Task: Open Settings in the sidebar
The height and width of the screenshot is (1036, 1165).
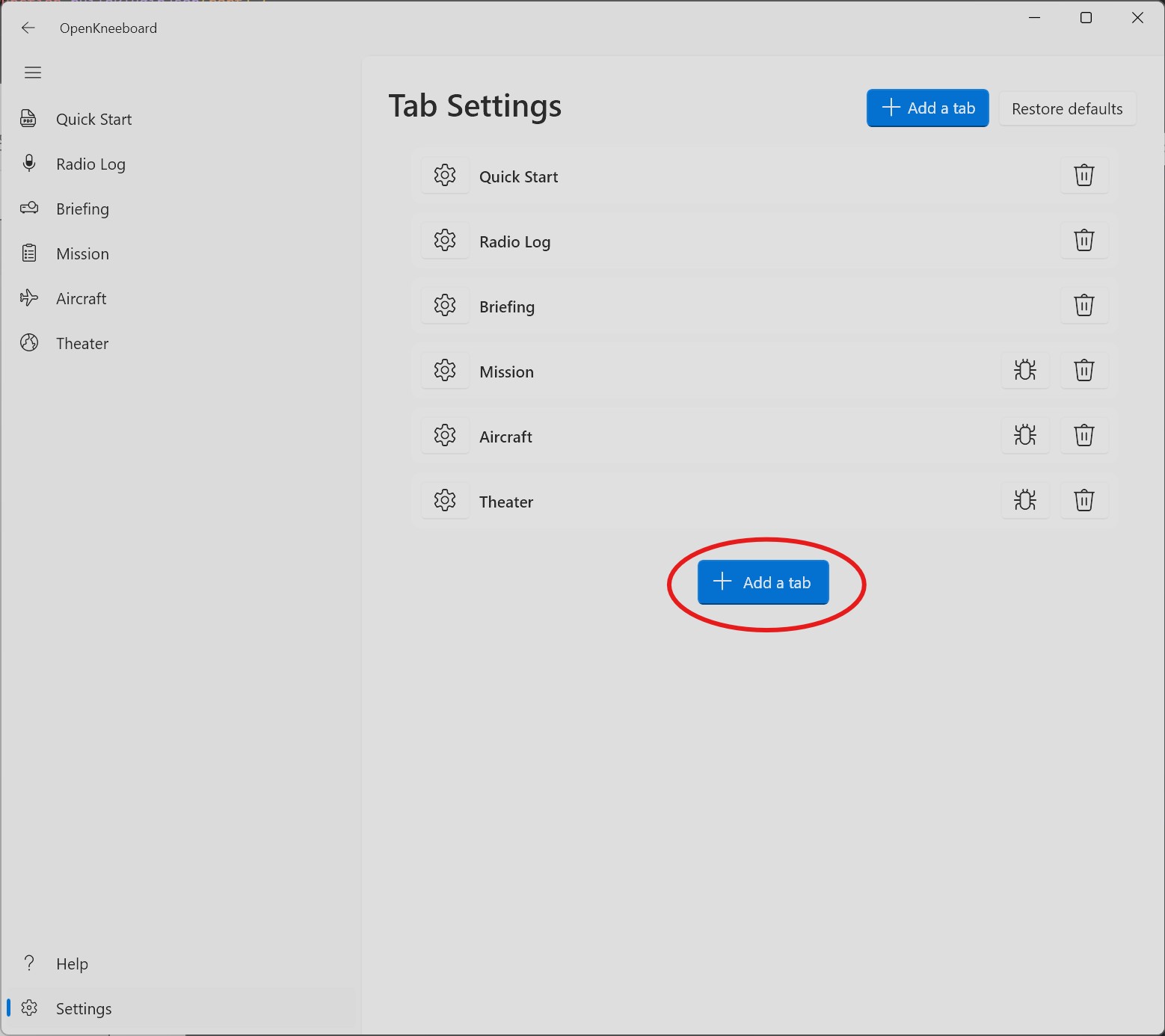Action: pyautogui.click(x=181, y=1009)
